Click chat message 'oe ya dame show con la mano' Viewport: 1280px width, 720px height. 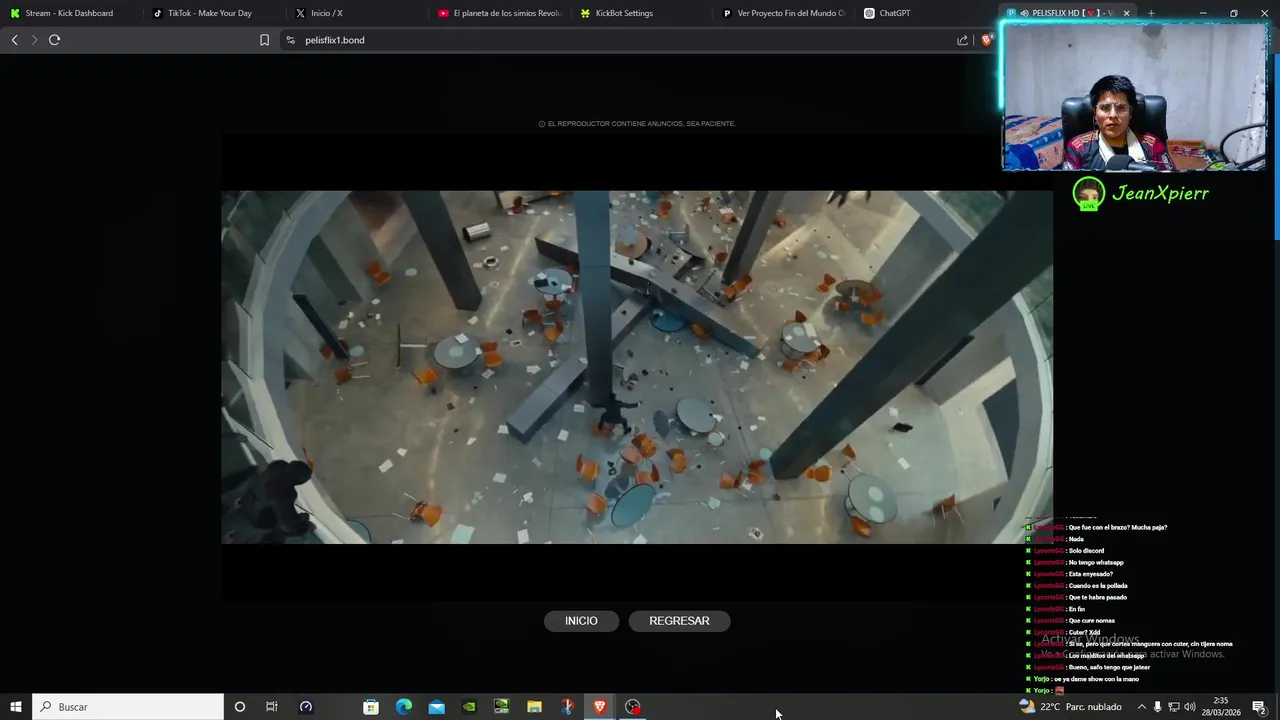1096,679
